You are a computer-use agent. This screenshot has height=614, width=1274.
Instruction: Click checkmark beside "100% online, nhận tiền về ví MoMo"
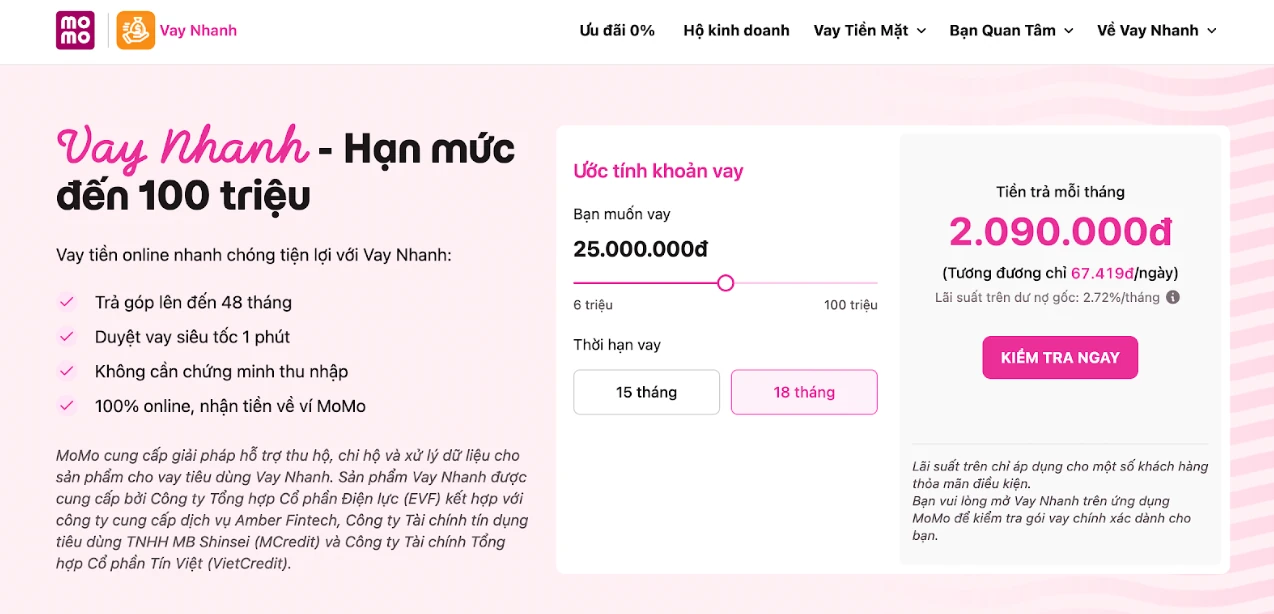pyautogui.click(x=67, y=405)
